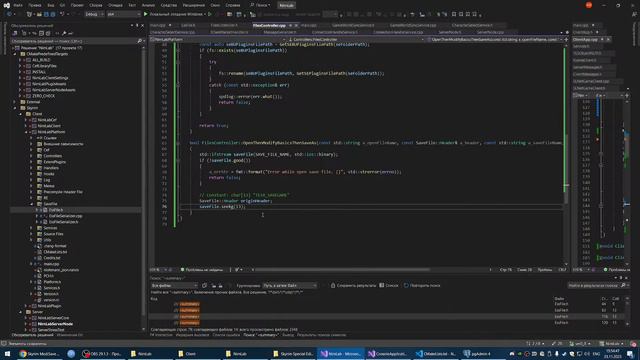This screenshot has width=640, height=360.
Task: Expand the ALL_BUILD project node
Action: click(20, 60)
